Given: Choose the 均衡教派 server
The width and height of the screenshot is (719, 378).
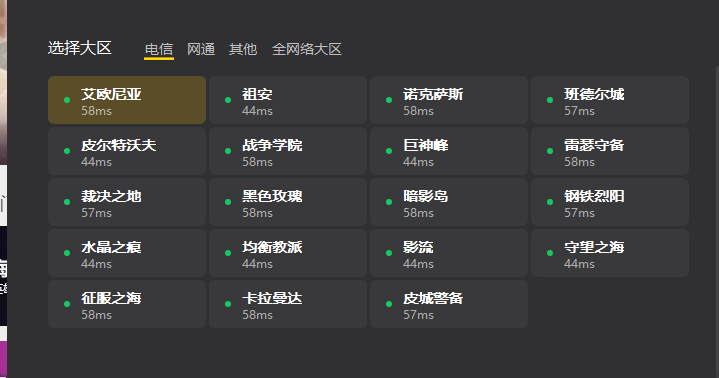Looking at the screenshot, I should click(x=288, y=253).
